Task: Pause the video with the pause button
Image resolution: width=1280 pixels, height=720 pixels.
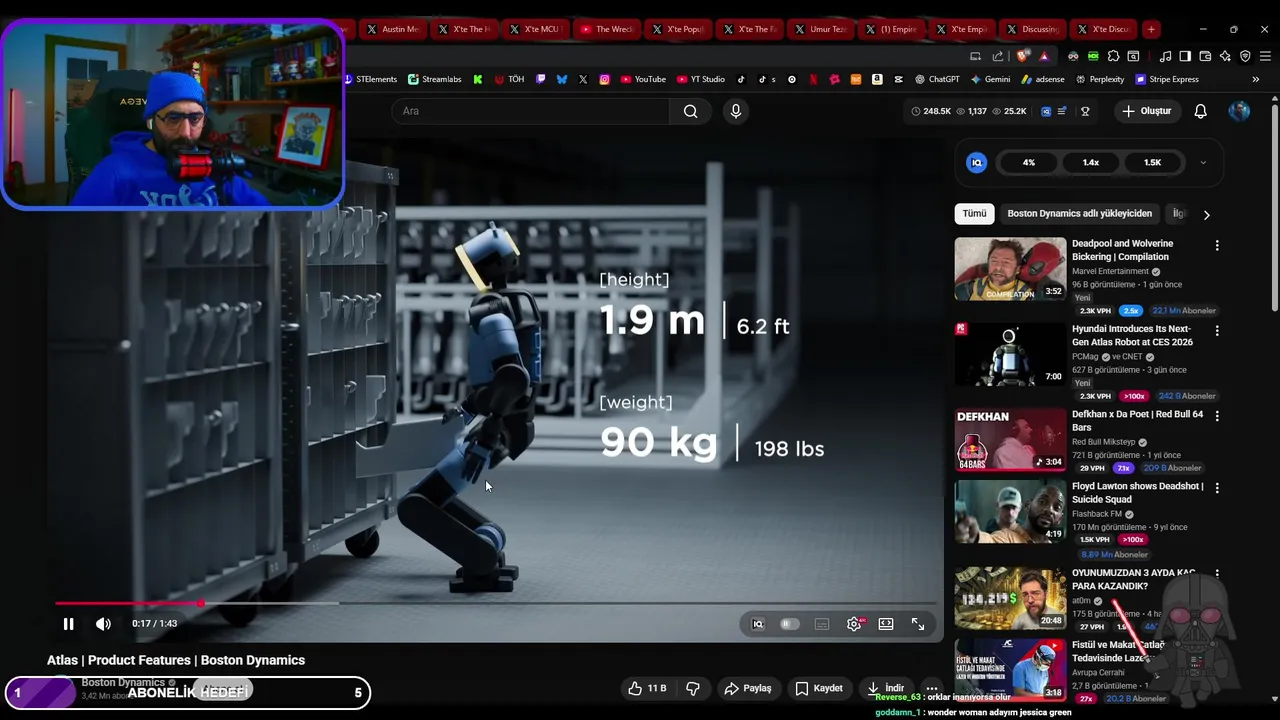Action: [x=68, y=624]
